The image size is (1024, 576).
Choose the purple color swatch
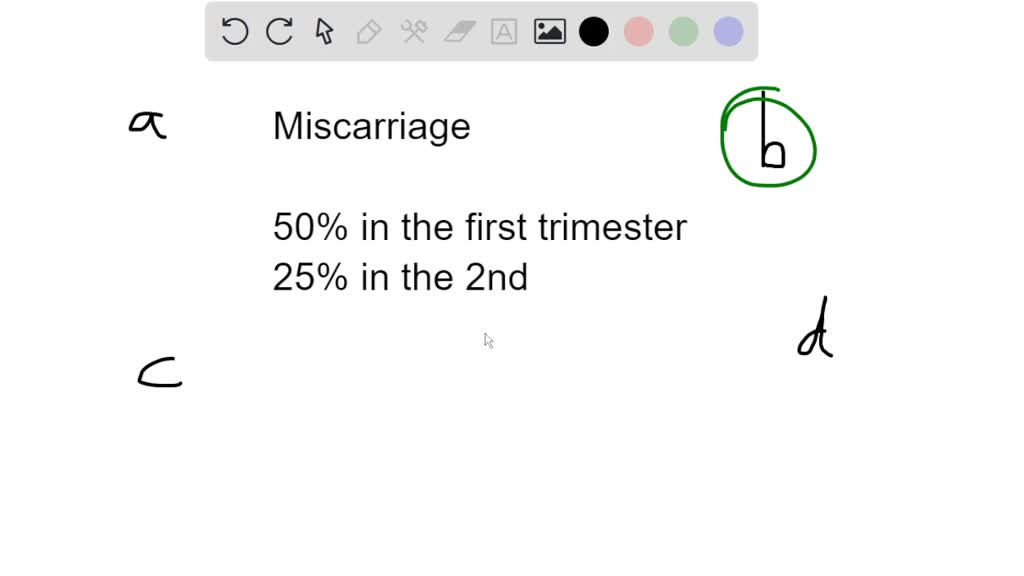[x=728, y=32]
